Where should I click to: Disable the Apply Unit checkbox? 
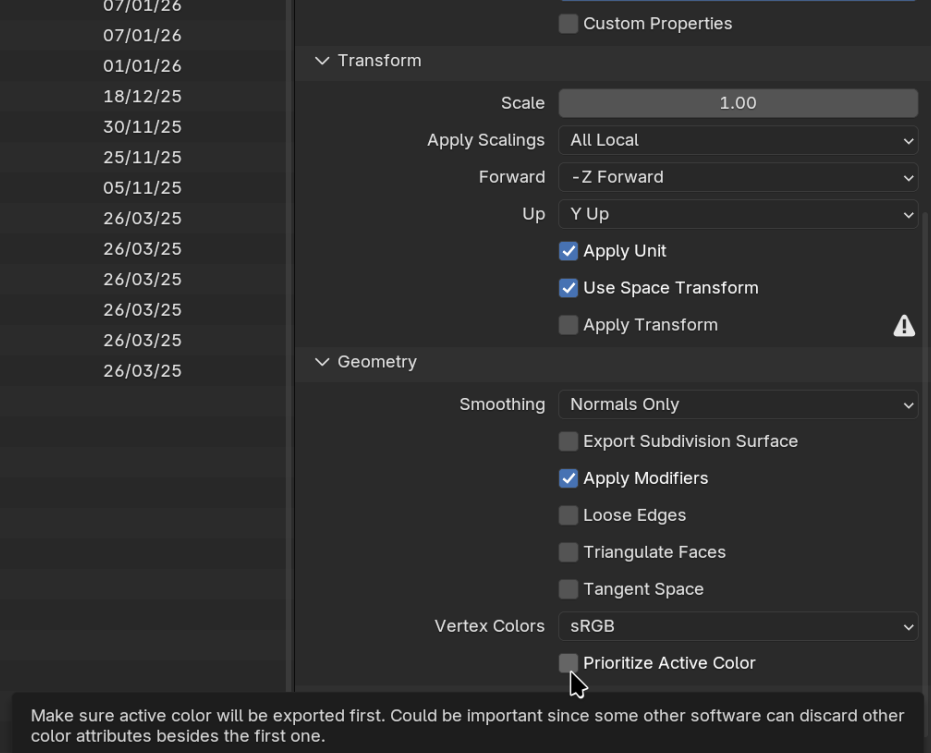568,251
